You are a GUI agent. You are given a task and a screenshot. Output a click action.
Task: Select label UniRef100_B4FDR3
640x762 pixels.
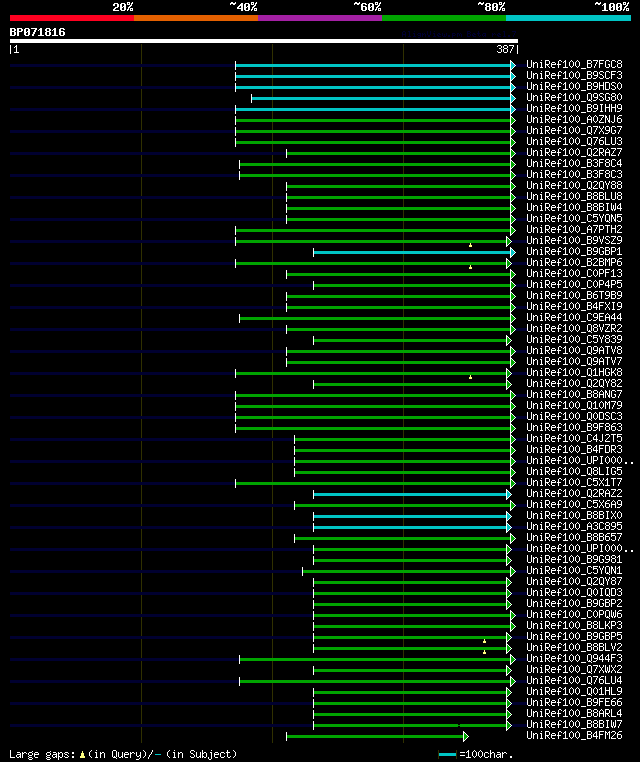coord(574,450)
